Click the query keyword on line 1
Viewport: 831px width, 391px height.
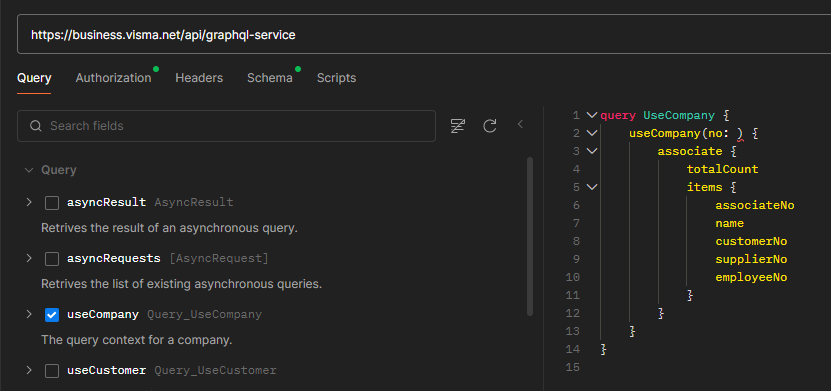618,115
